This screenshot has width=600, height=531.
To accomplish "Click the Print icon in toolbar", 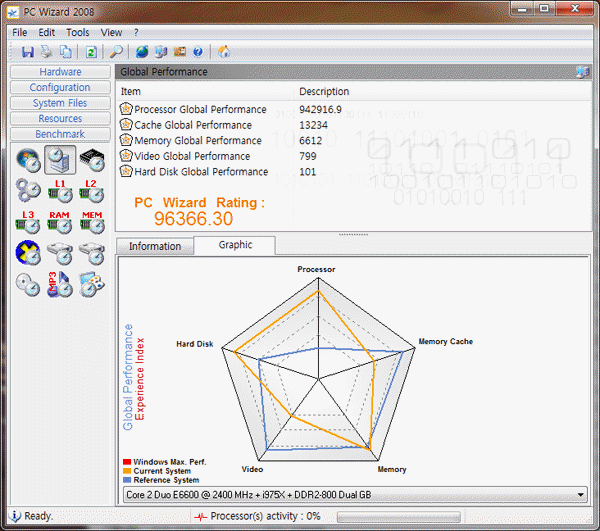I will (x=47, y=52).
